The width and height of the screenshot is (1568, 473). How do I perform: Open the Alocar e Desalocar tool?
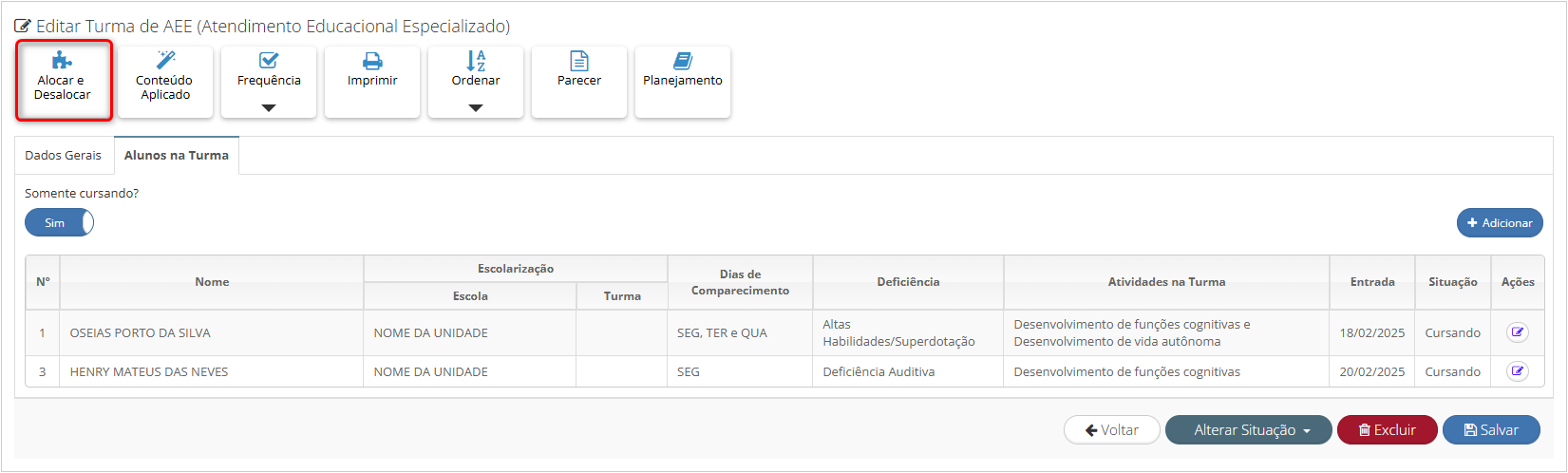point(64,81)
